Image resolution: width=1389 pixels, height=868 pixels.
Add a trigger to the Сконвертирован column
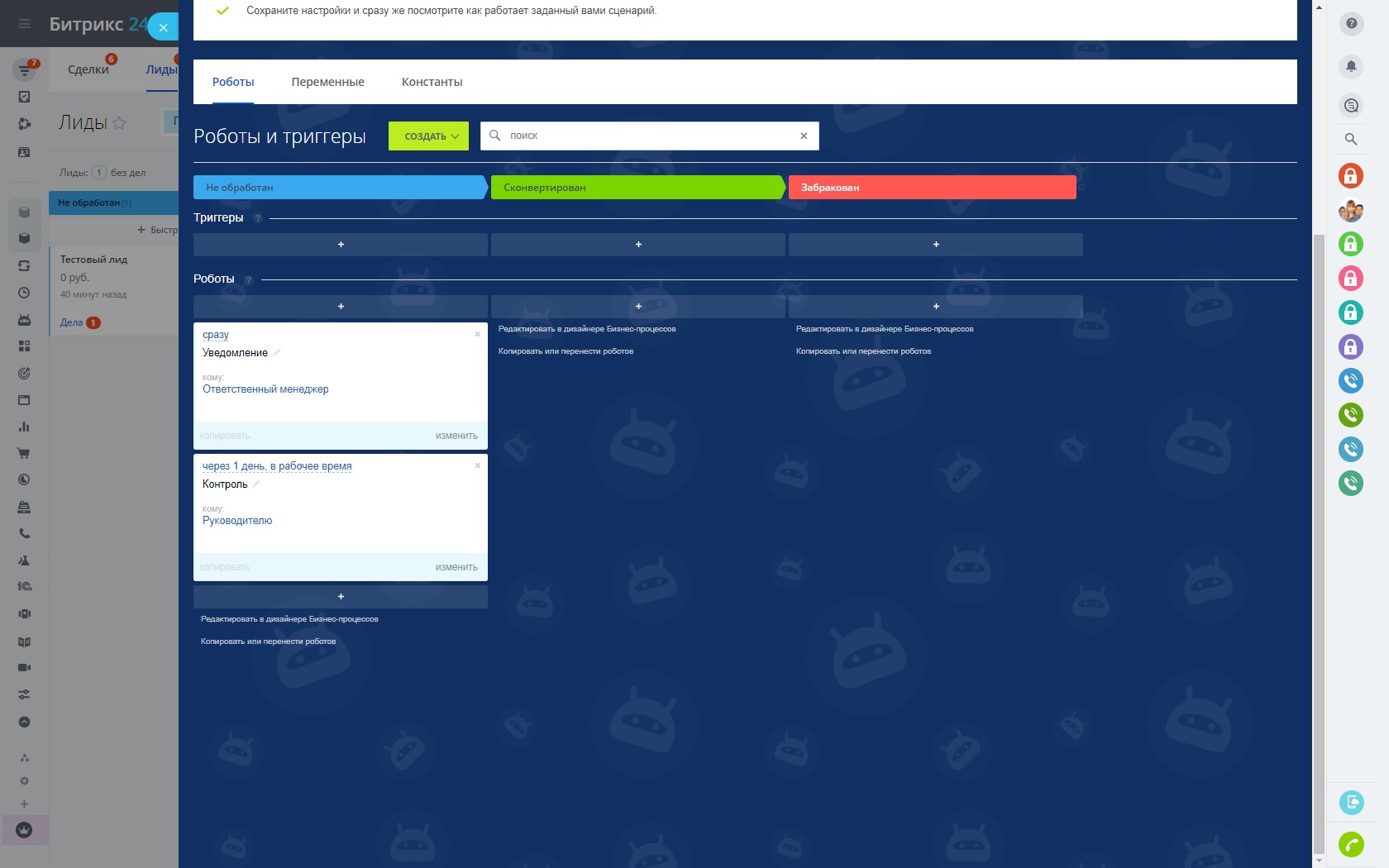(x=638, y=245)
